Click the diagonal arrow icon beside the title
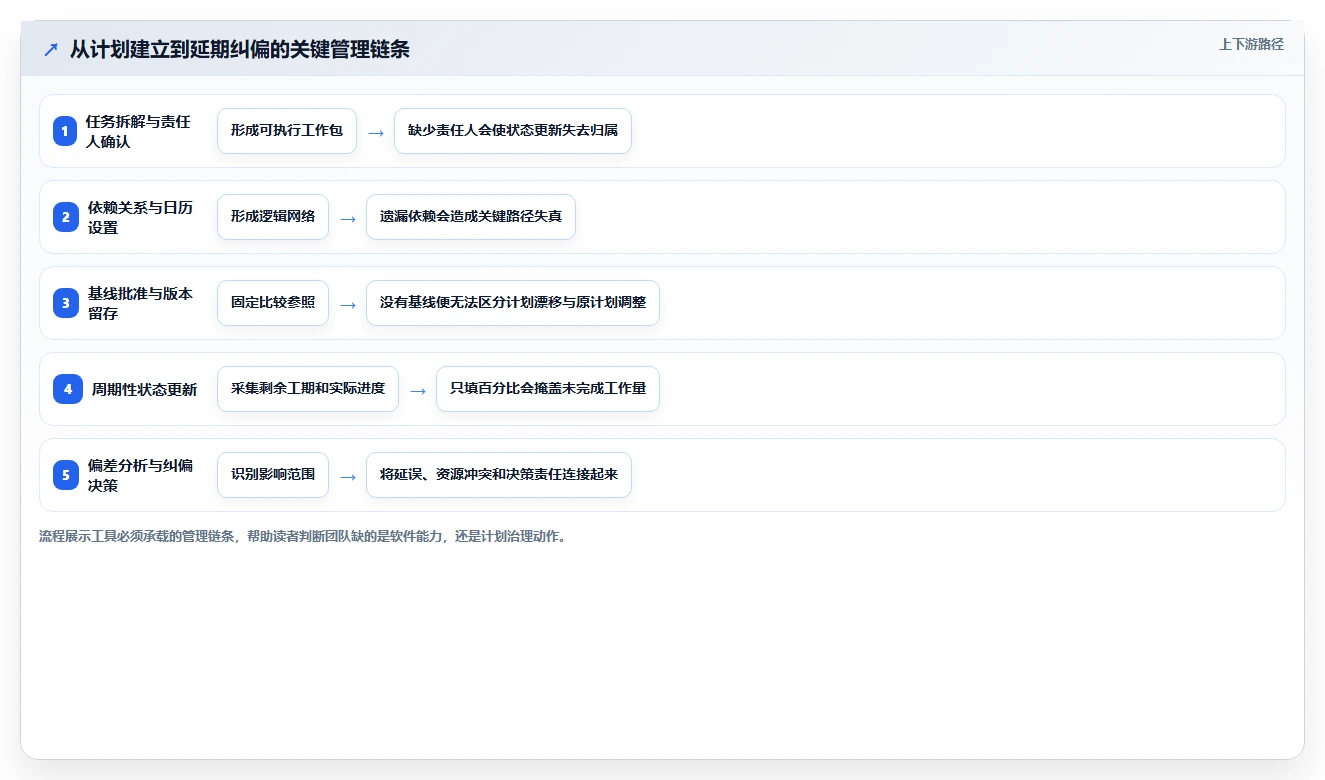The width and height of the screenshot is (1325, 780). [x=50, y=50]
